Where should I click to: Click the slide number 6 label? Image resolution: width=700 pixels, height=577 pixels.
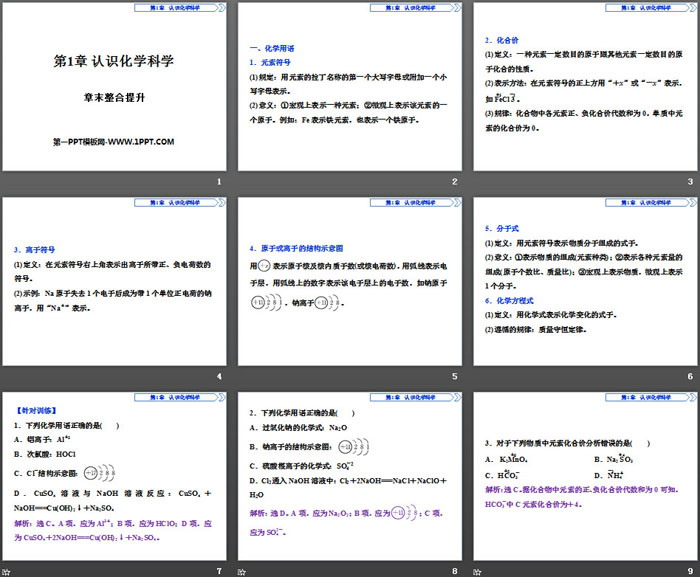[x=690, y=376]
